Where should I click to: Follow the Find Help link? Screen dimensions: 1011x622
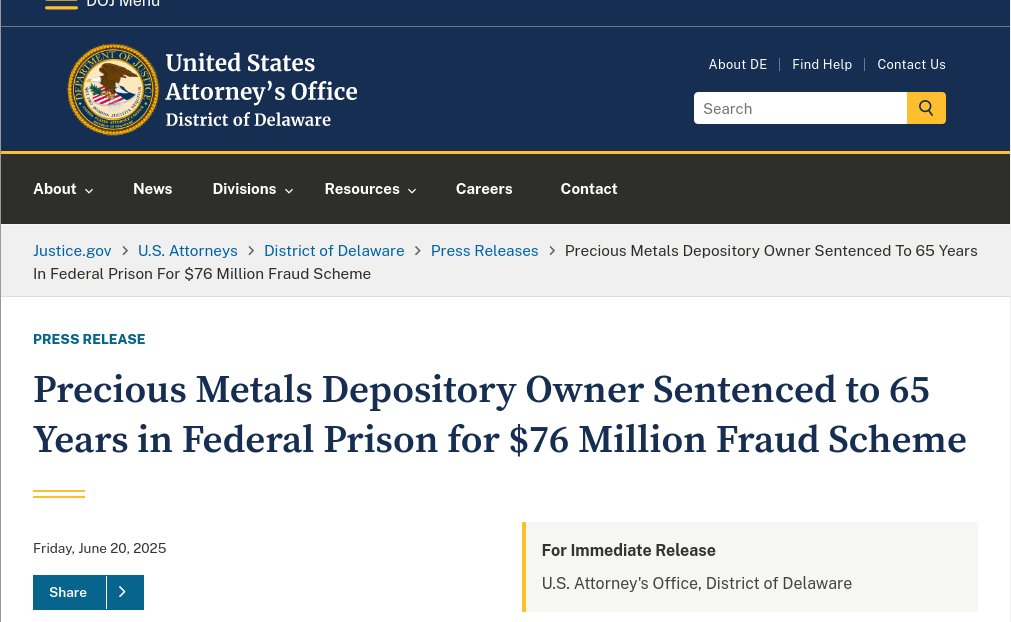822,64
